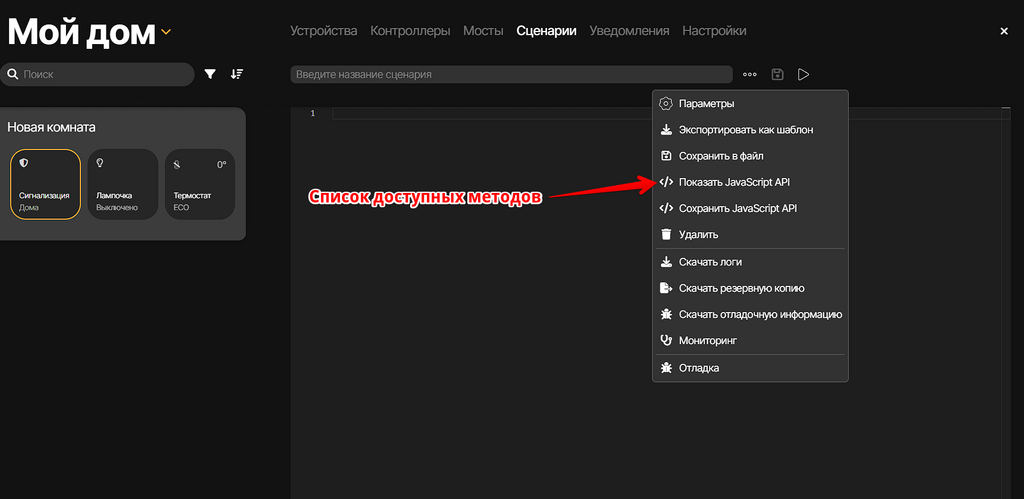This screenshot has width=1024, height=499.
Task: Click the stethoscope icon for Мониторинг
Action: point(666,341)
